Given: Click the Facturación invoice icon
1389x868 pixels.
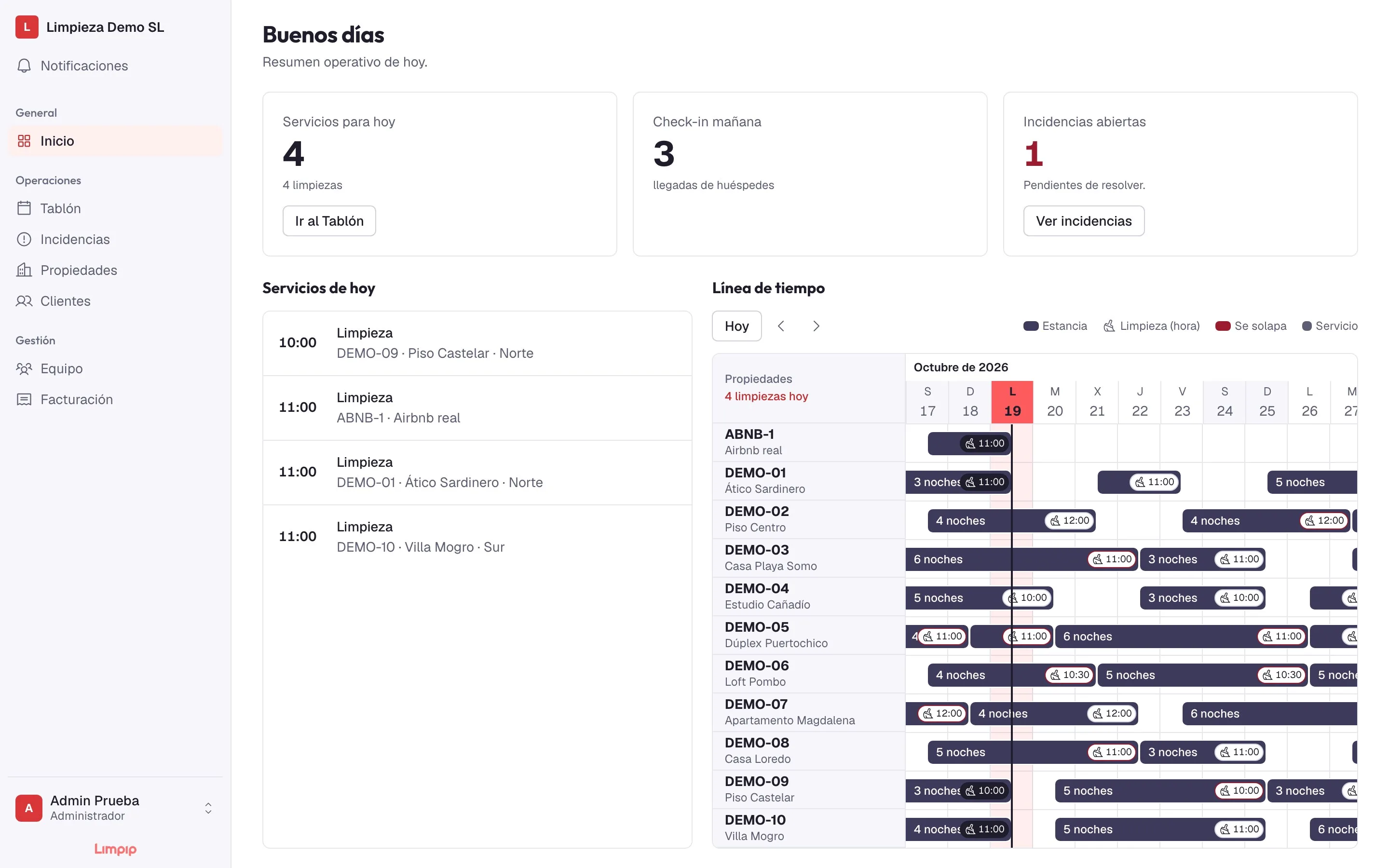Looking at the screenshot, I should coord(24,399).
